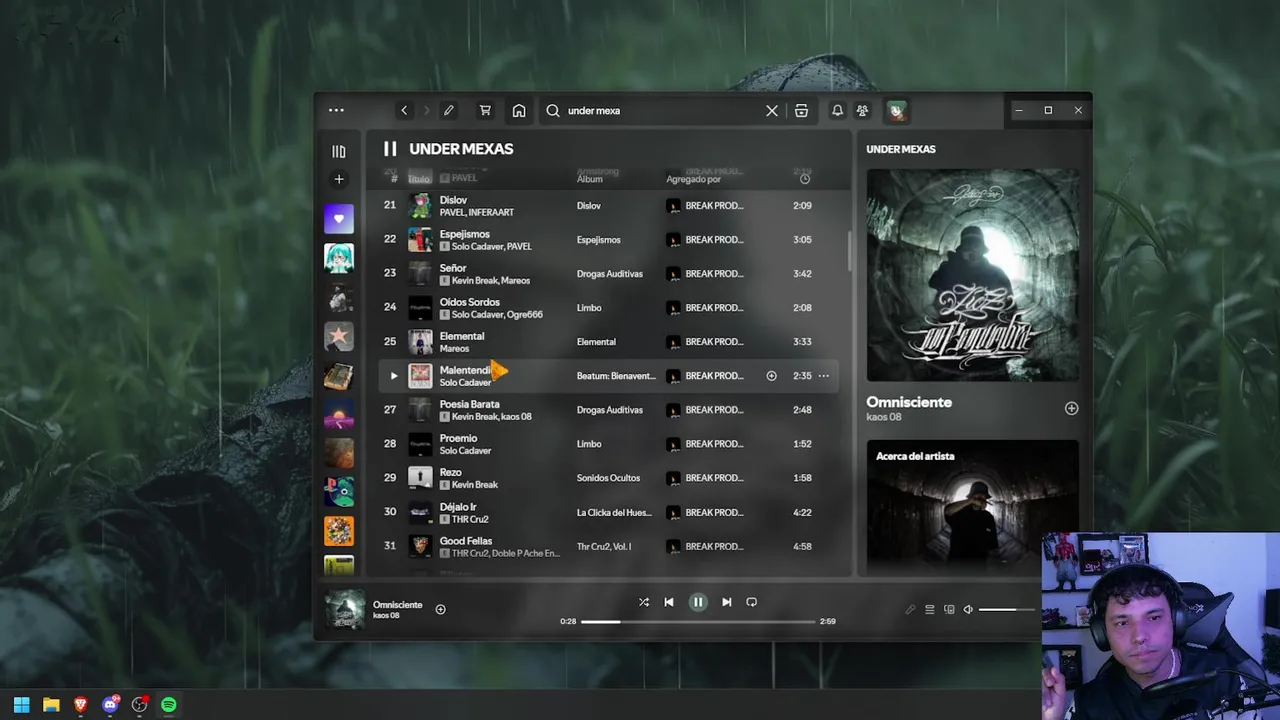Open the shopping cart marketplace icon

[x=485, y=111]
